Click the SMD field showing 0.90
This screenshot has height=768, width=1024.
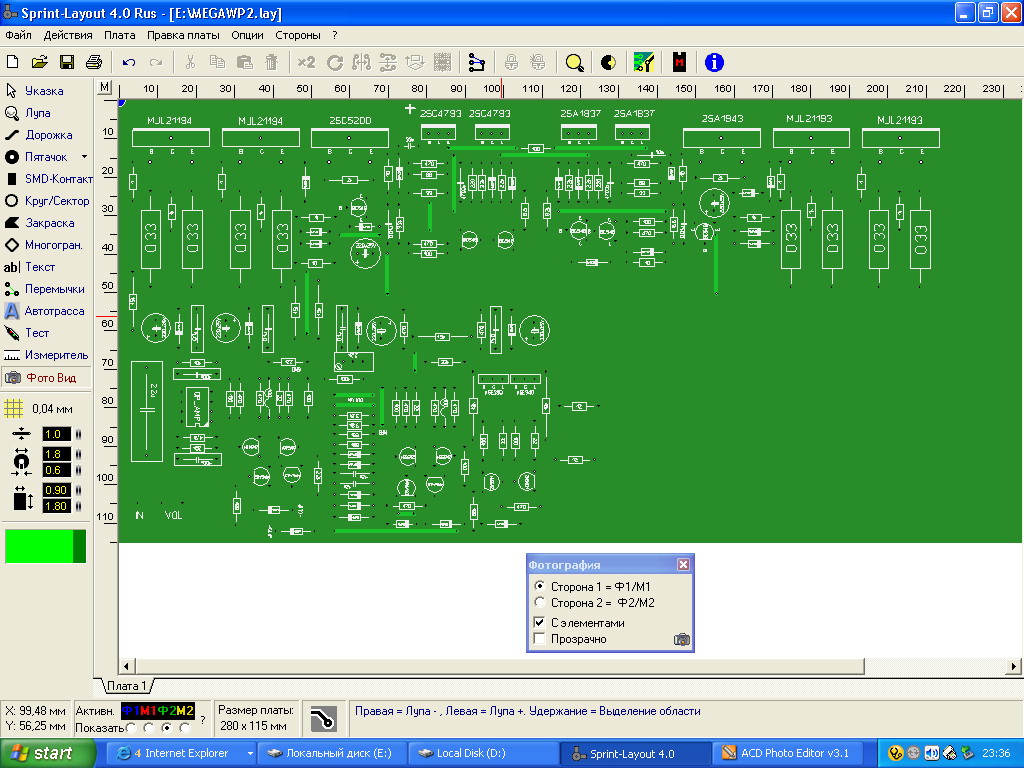(x=56, y=490)
